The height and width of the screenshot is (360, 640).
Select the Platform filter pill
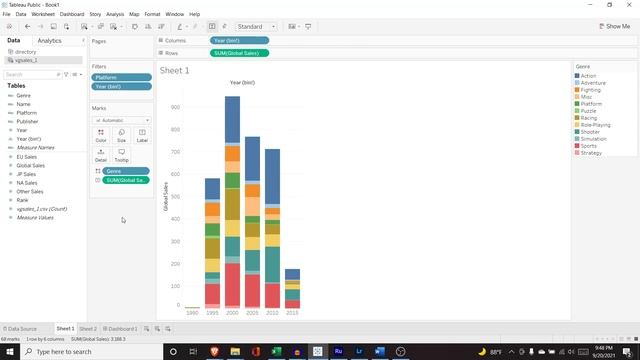click(122, 78)
